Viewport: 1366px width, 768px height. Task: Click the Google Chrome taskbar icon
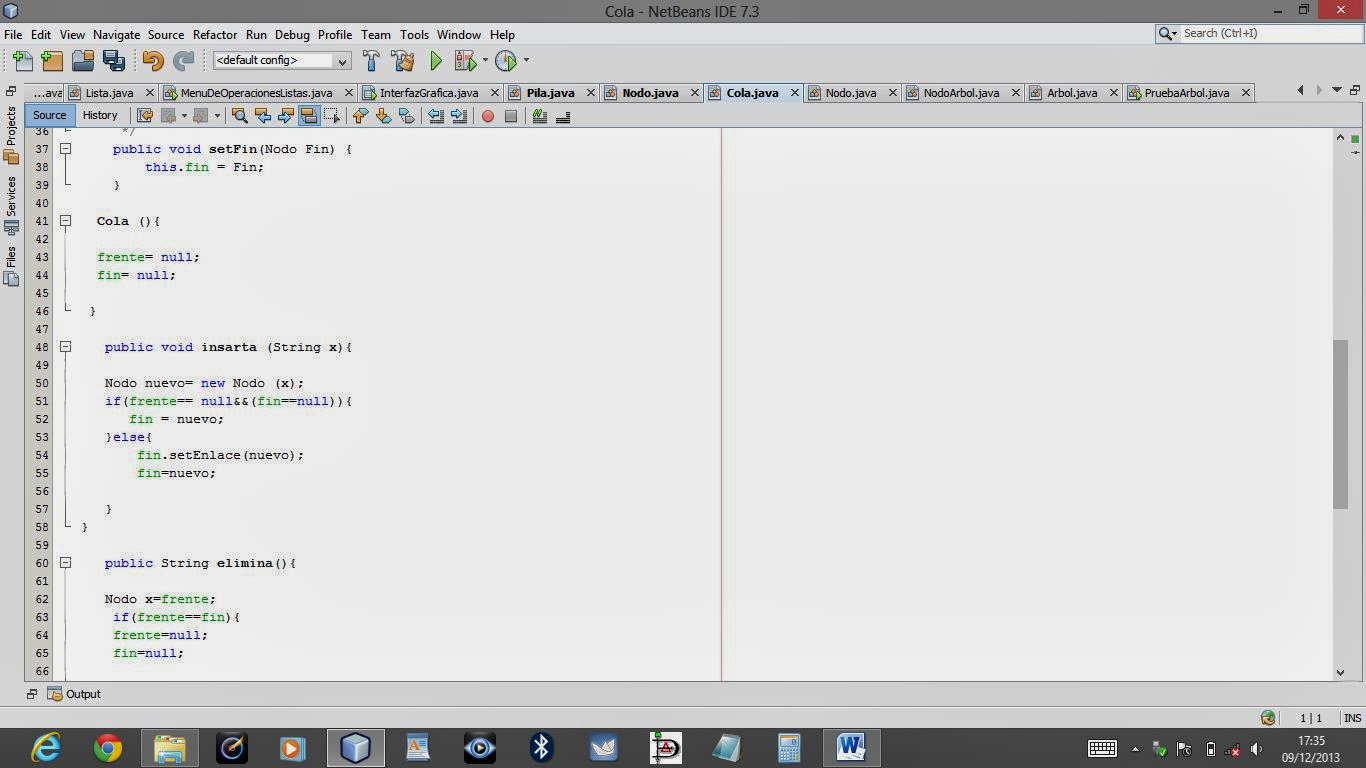[108, 747]
